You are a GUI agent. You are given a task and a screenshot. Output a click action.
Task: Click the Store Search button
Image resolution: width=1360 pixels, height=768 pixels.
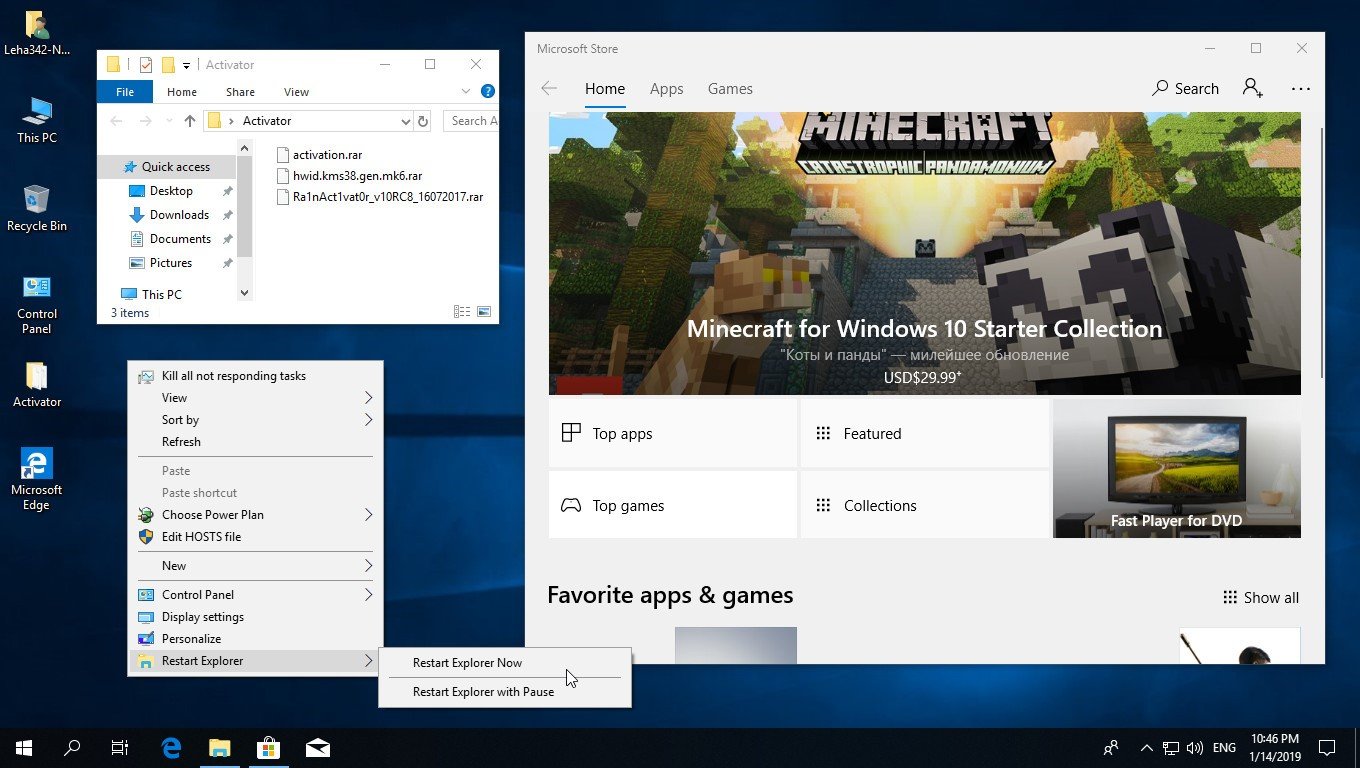1185,89
